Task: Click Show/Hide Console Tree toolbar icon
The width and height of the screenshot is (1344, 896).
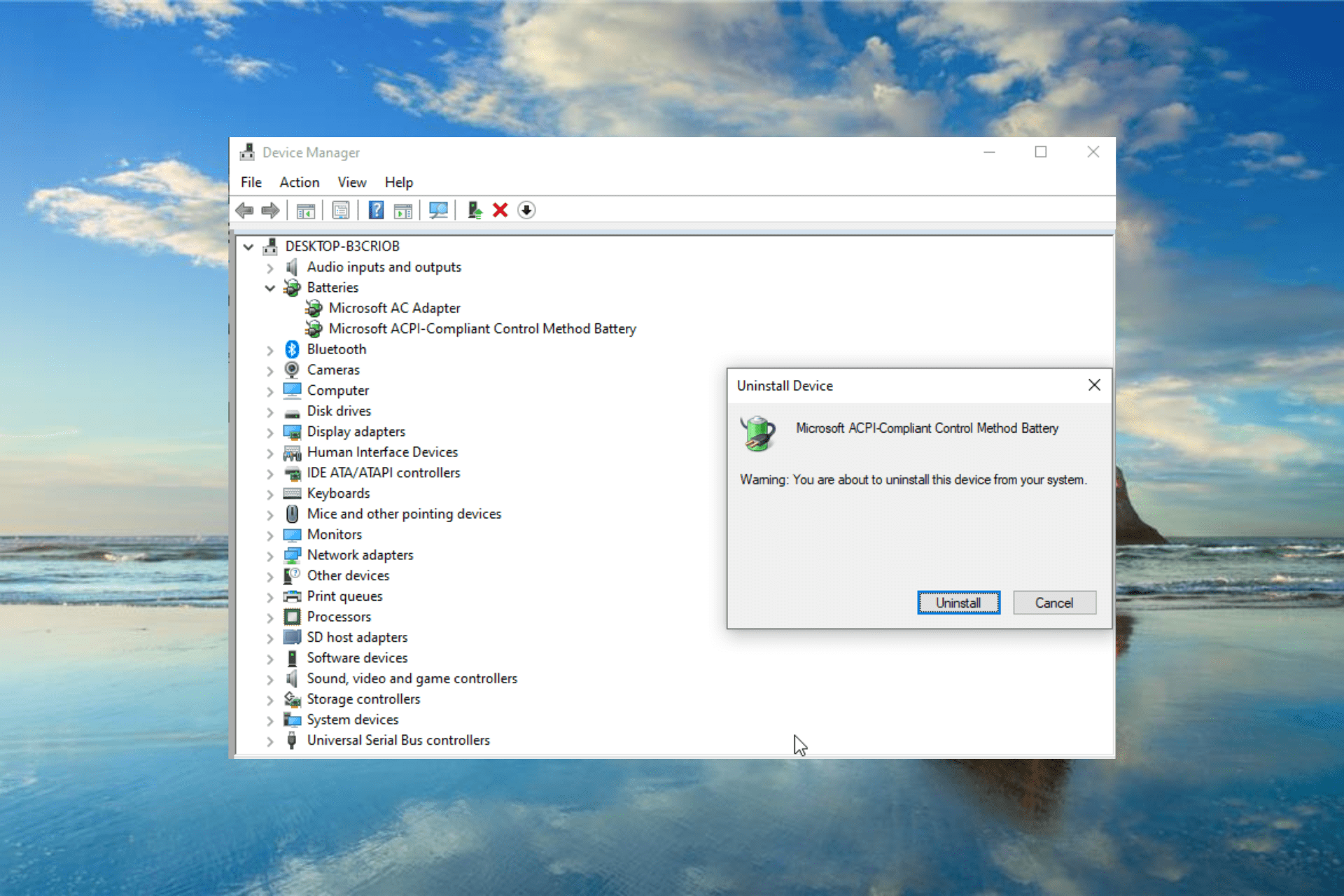Action: coord(306,210)
